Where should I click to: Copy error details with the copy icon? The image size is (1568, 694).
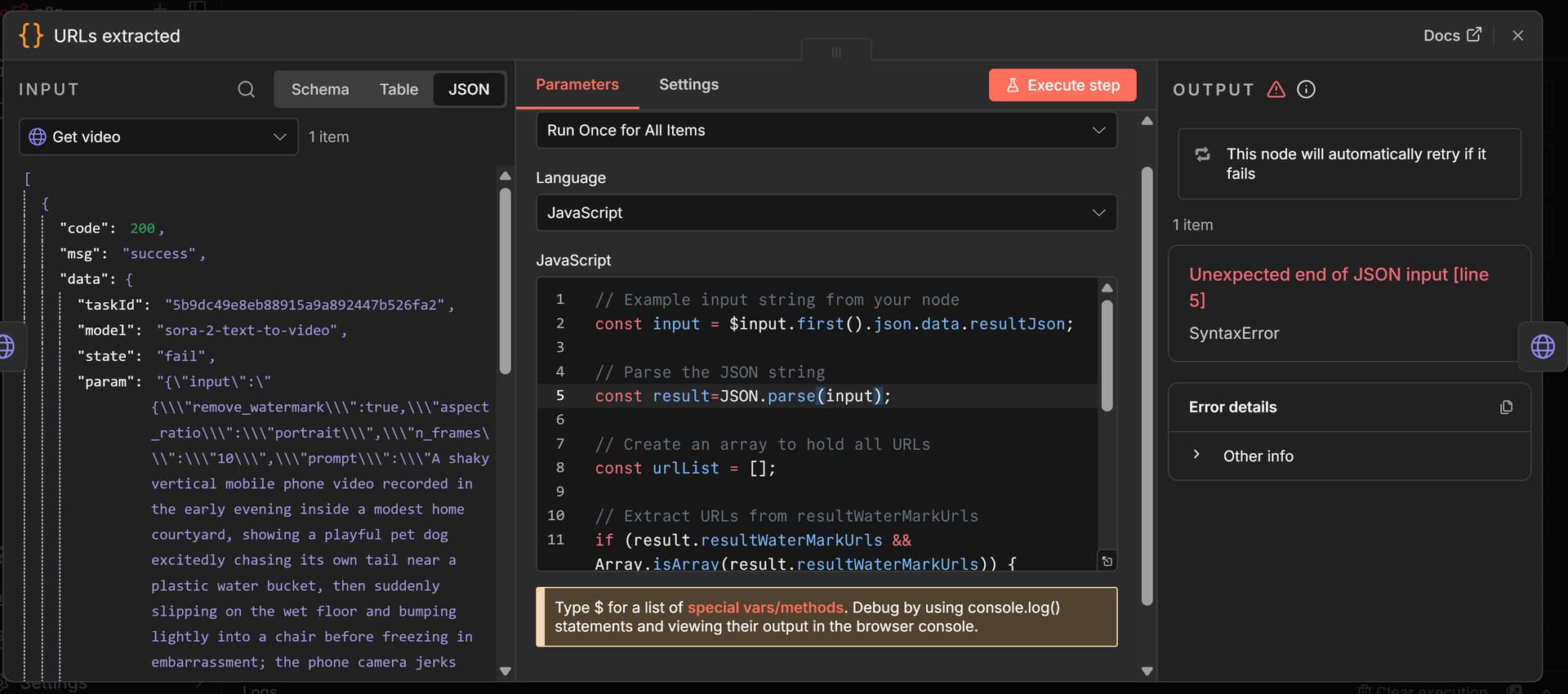point(1506,407)
